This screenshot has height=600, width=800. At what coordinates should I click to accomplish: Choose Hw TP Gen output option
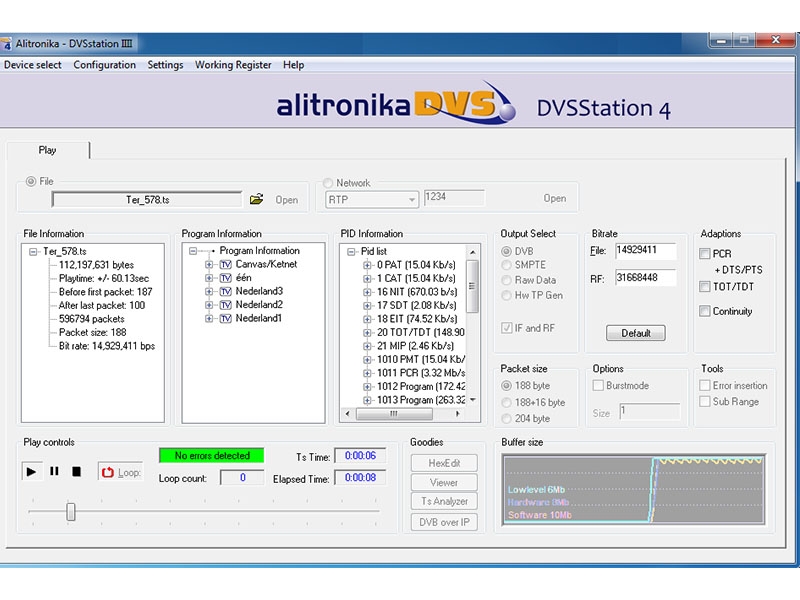[506, 295]
